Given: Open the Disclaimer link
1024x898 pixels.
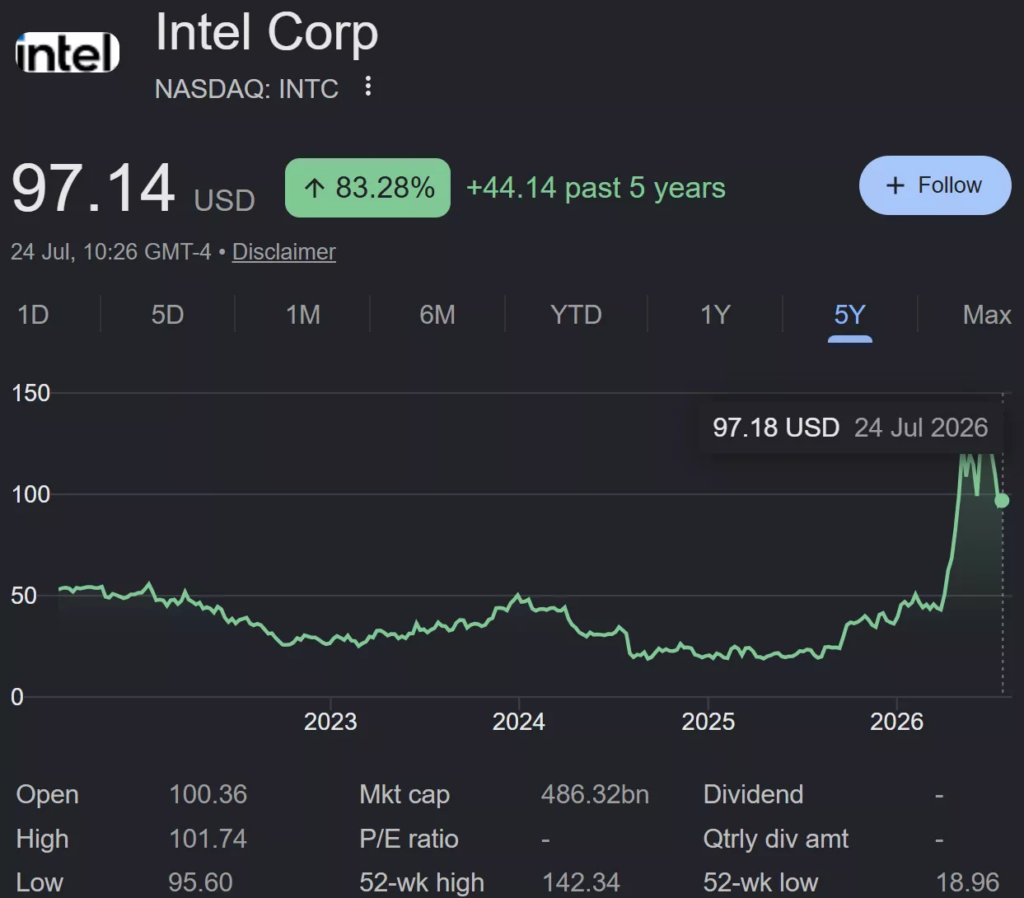Looking at the screenshot, I should coord(284,252).
